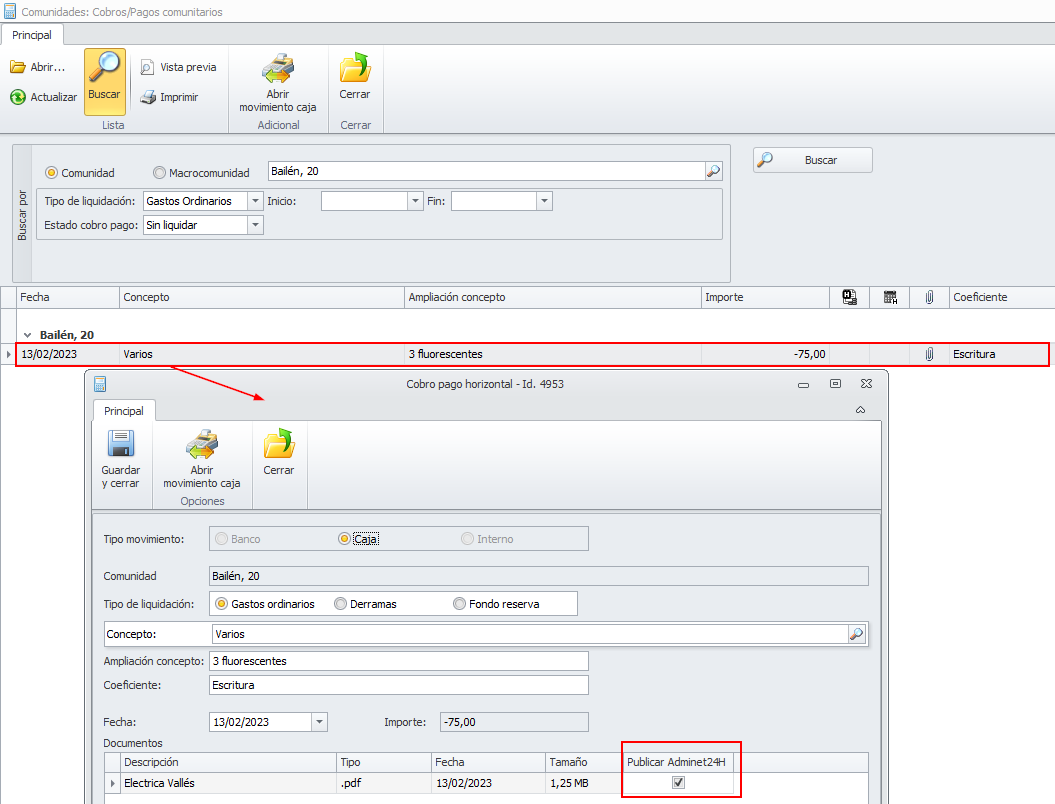Click the Abrir folder icon in main ribbon

coord(17,67)
